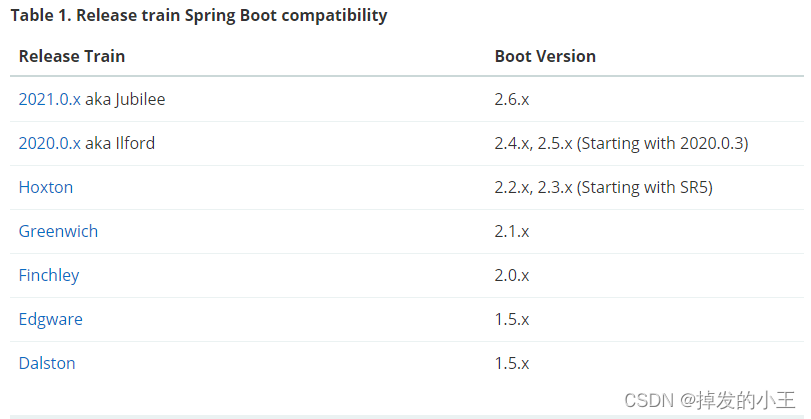
Task: Follow the Finchley link
Action: [x=49, y=275]
